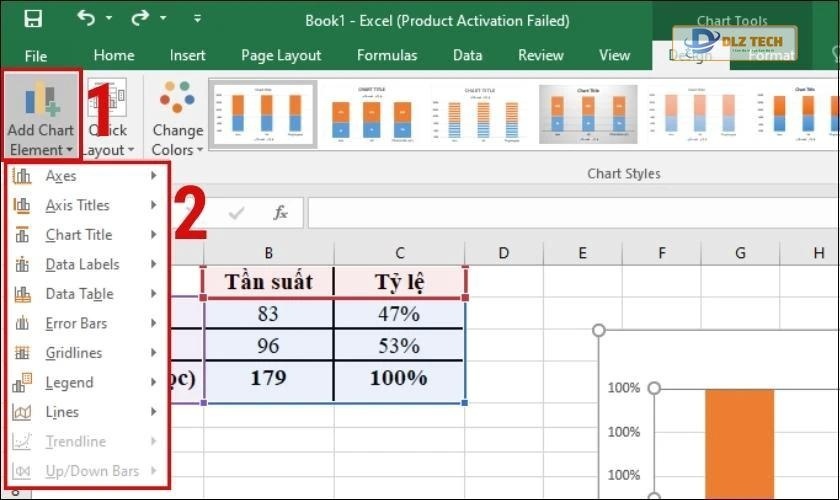Image resolution: width=840 pixels, height=500 pixels.
Task: Click the Axes icon in menu
Action: point(22,176)
